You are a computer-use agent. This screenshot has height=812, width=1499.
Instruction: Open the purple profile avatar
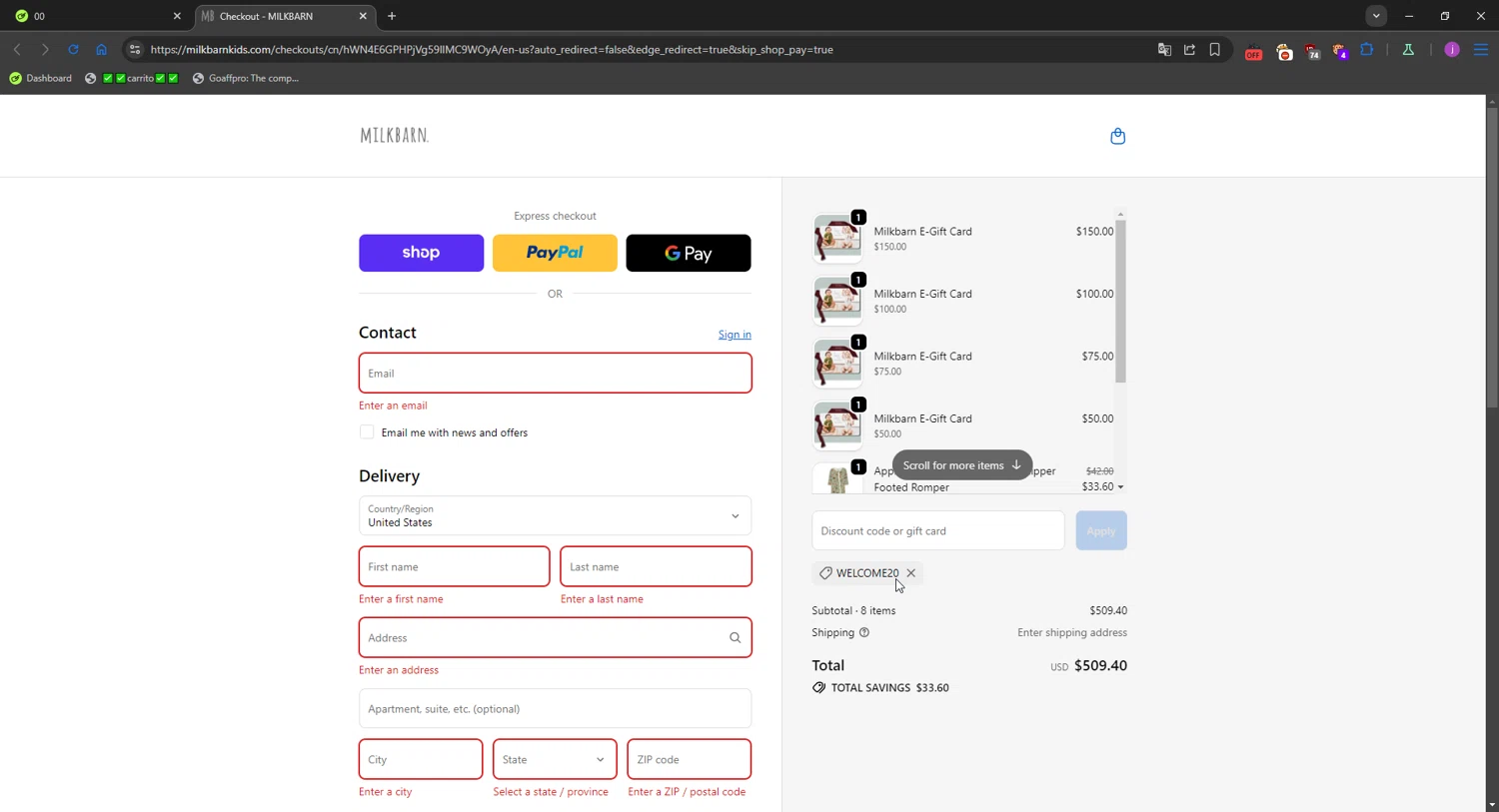point(1452,49)
